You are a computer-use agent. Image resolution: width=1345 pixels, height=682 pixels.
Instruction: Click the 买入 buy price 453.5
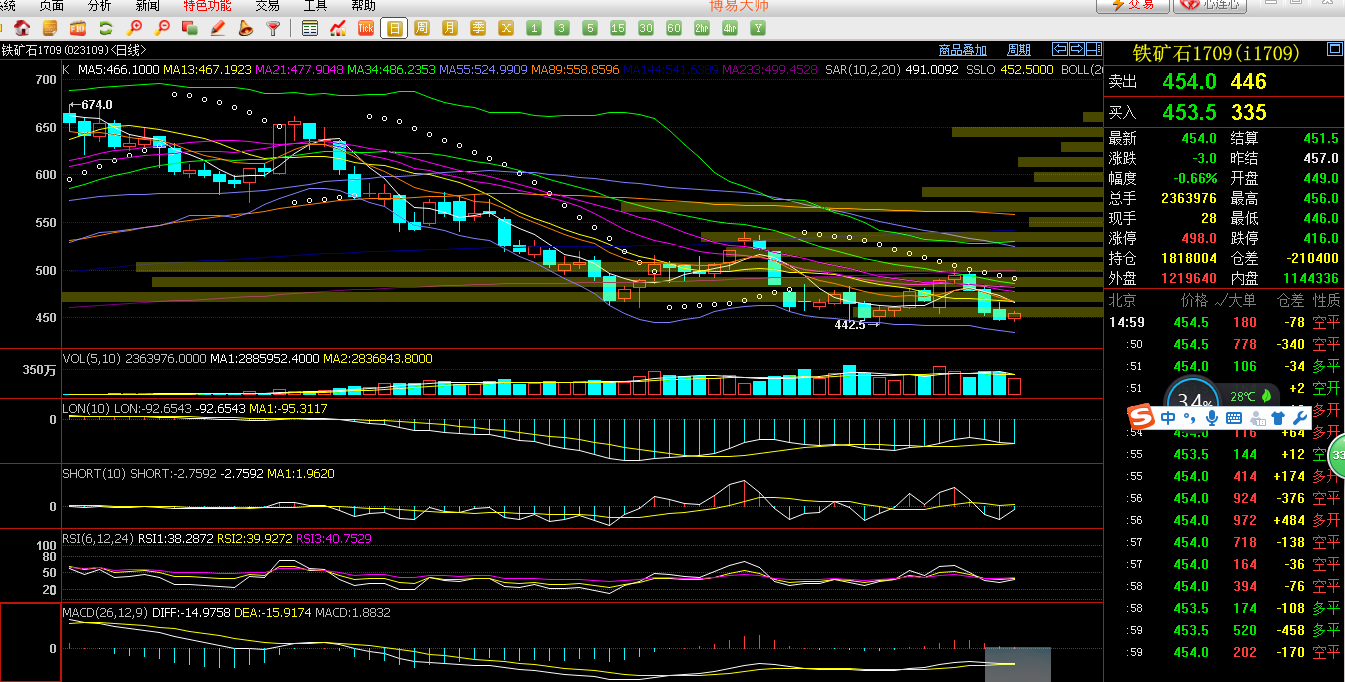click(1189, 112)
